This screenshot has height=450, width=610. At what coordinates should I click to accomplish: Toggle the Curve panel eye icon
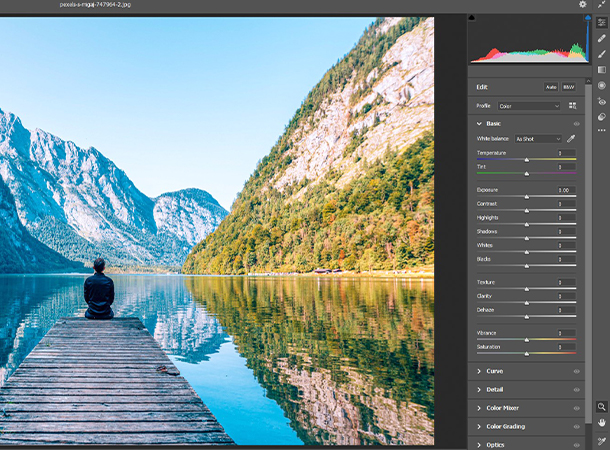click(577, 371)
